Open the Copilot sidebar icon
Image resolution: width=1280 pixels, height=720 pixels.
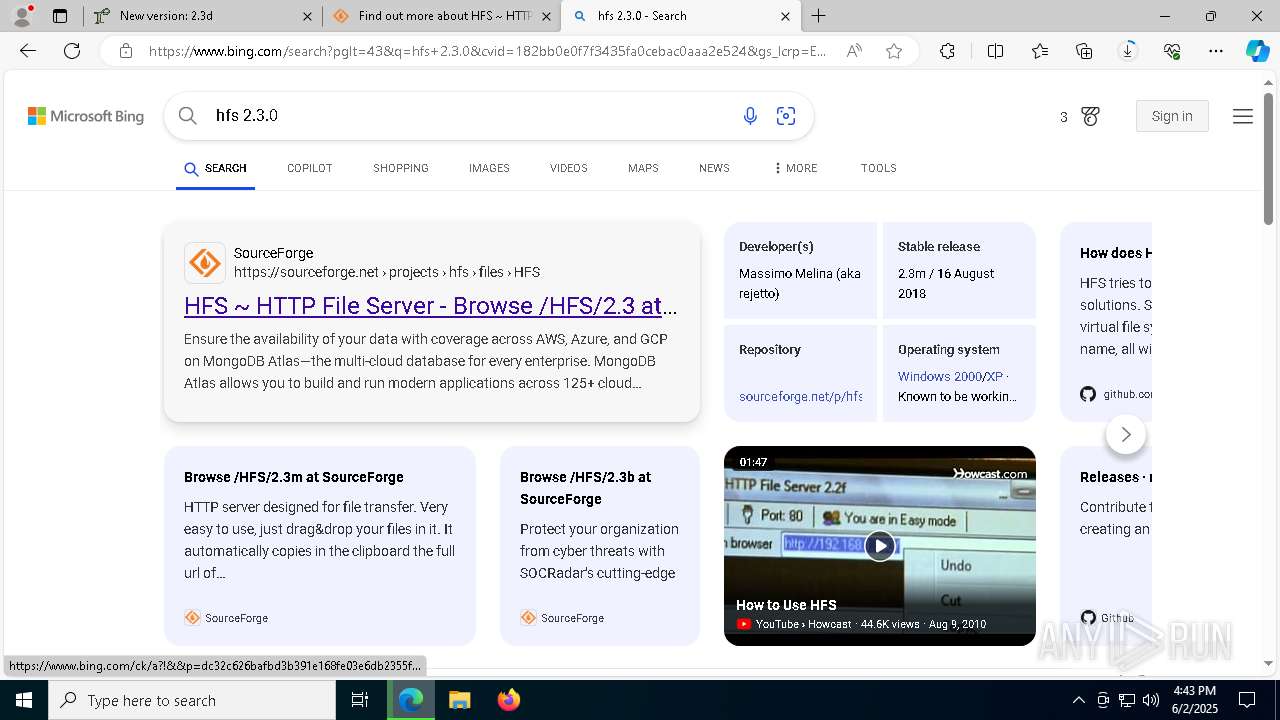coord(1257,51)
